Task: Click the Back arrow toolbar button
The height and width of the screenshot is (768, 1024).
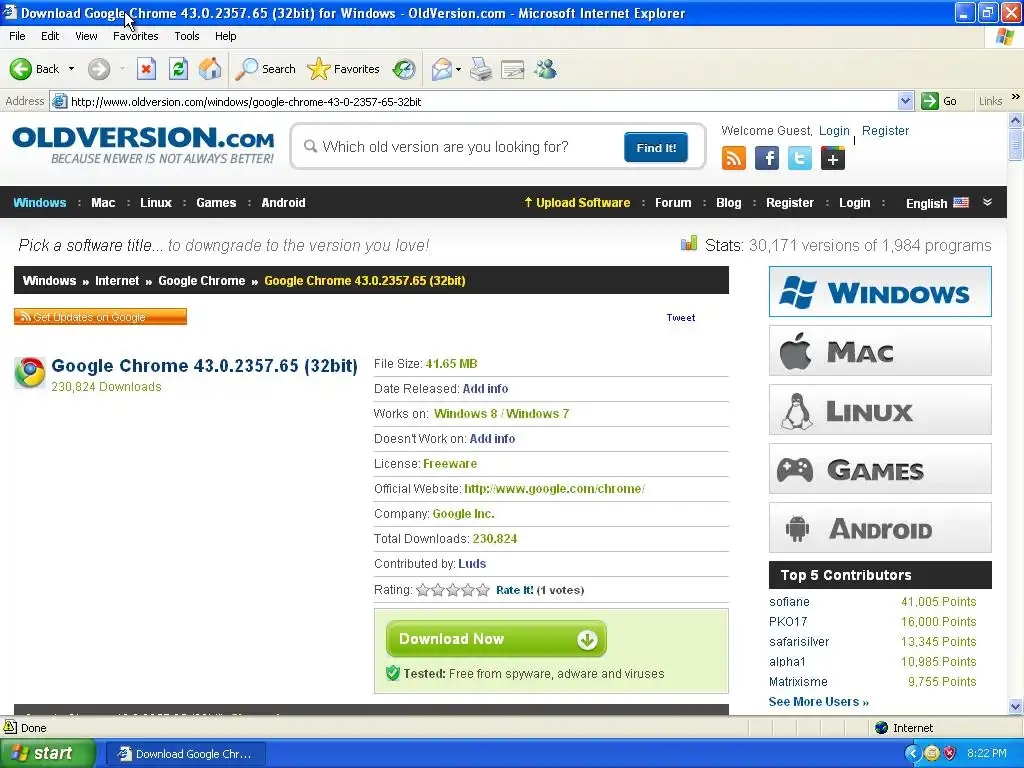Action: [x=34, y=69]
